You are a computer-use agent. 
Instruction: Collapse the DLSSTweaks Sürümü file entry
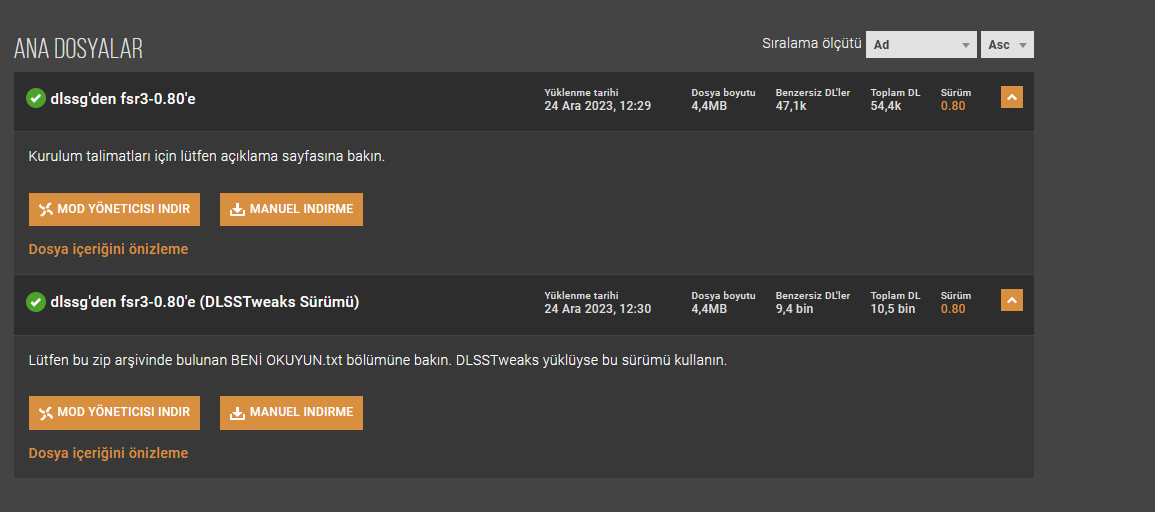pos(1011,300)
